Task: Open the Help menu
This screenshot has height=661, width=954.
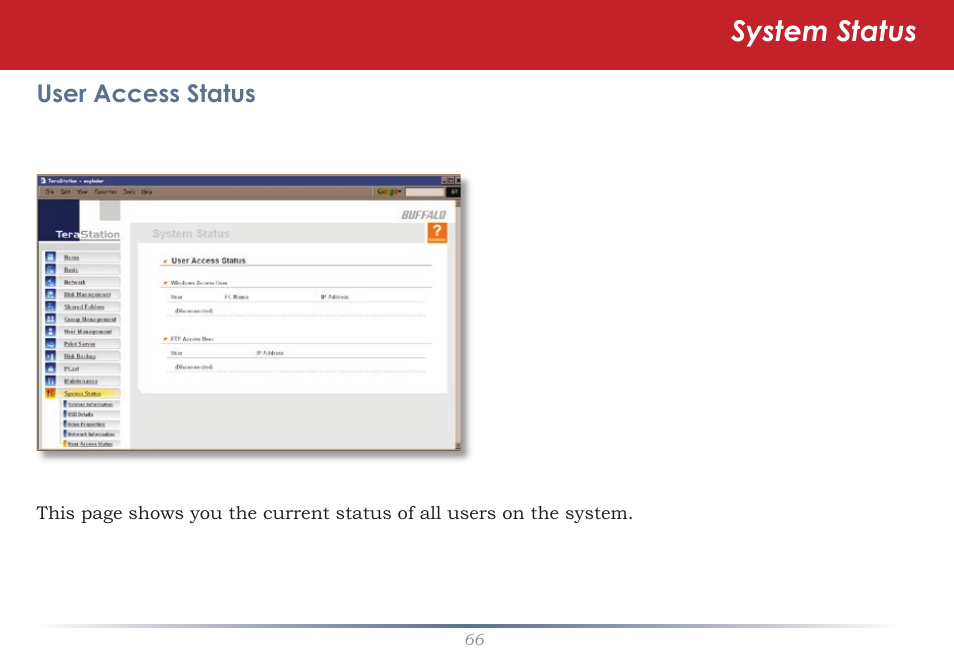Action: pos(147,192)
